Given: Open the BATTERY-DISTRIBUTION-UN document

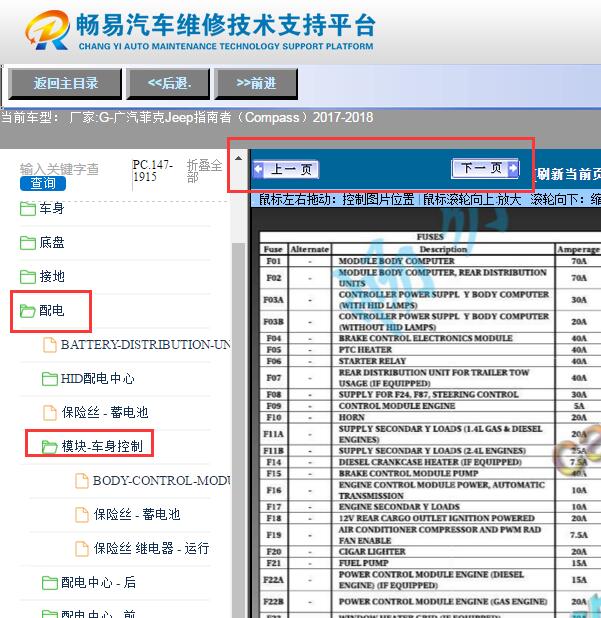Looking at the screenshot, I should 146,344.
